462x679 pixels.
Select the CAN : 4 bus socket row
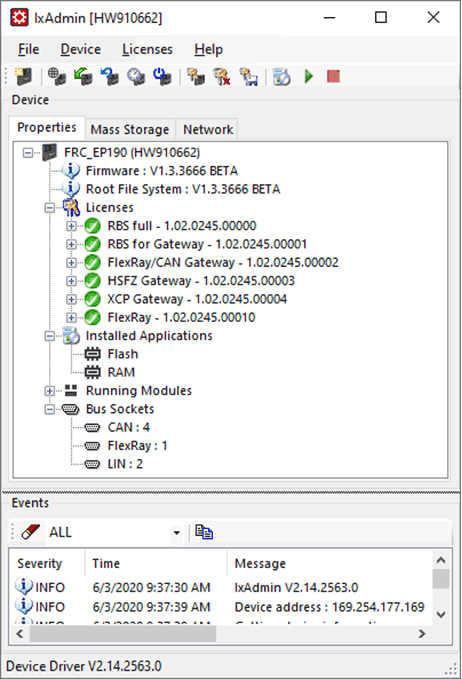[129, 427]
